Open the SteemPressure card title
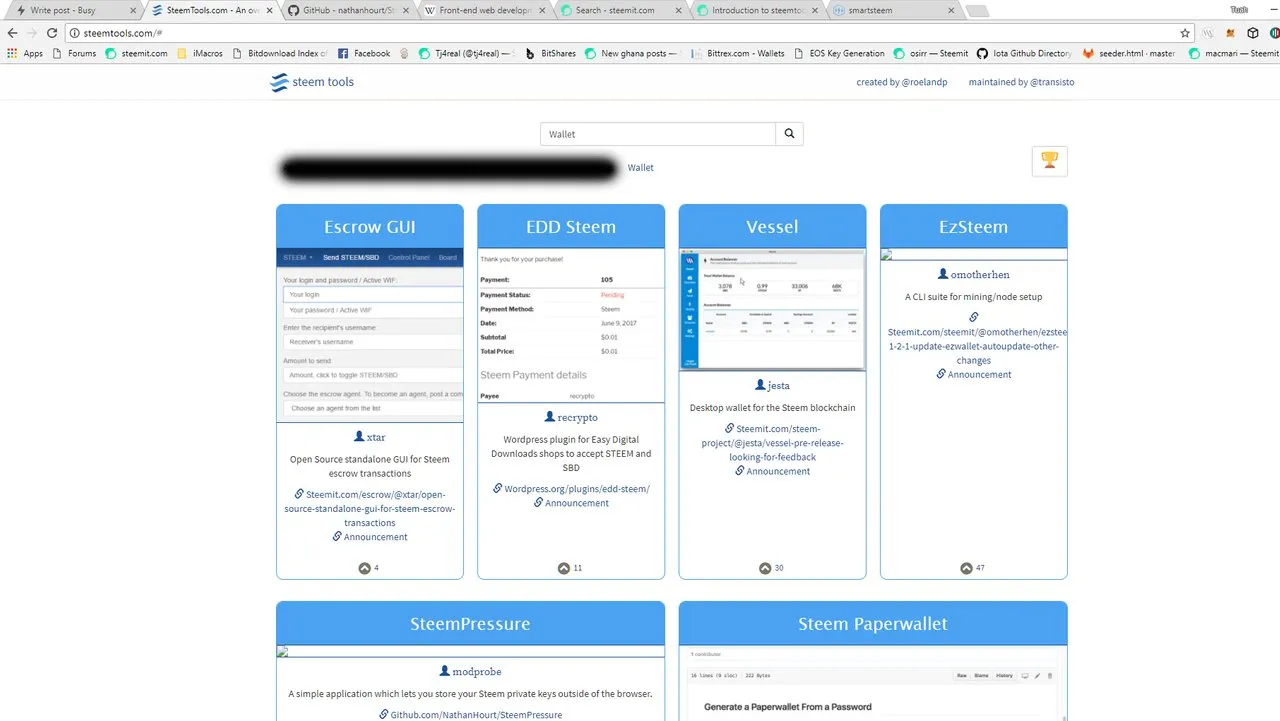The height and width of the screenshot is (721, 1280). pyautogui.click(x=470, y=624)
